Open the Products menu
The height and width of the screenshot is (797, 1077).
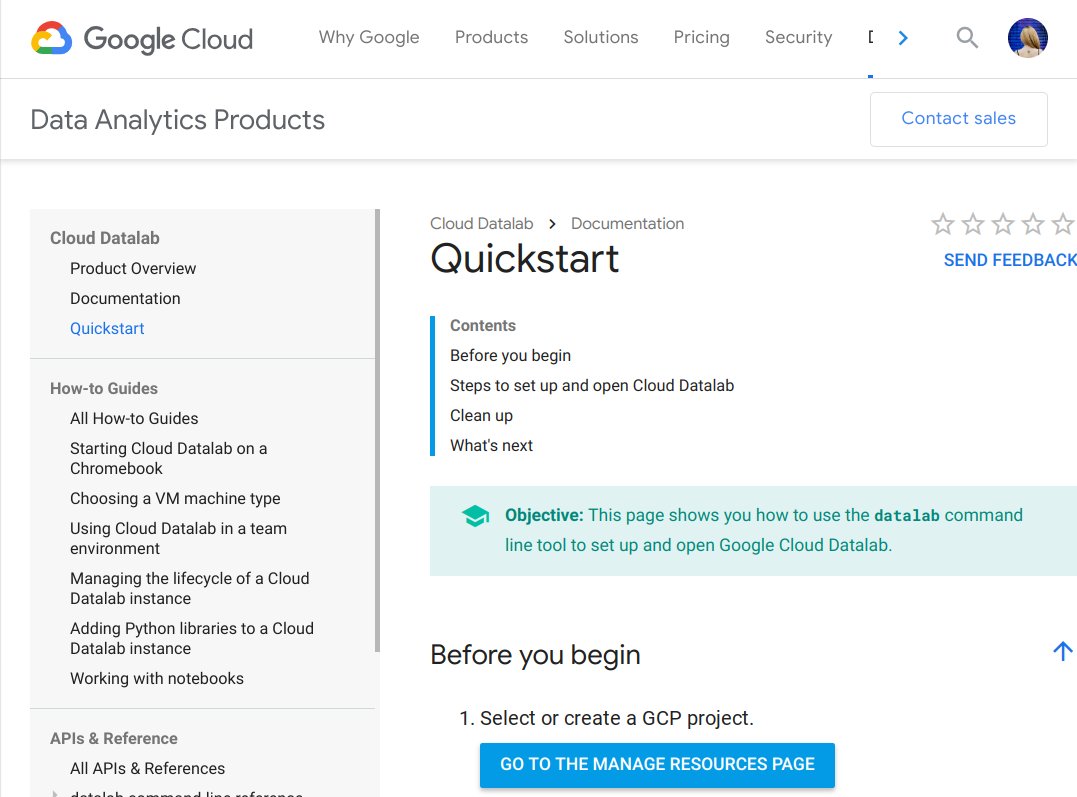click(x=491, y=37)
